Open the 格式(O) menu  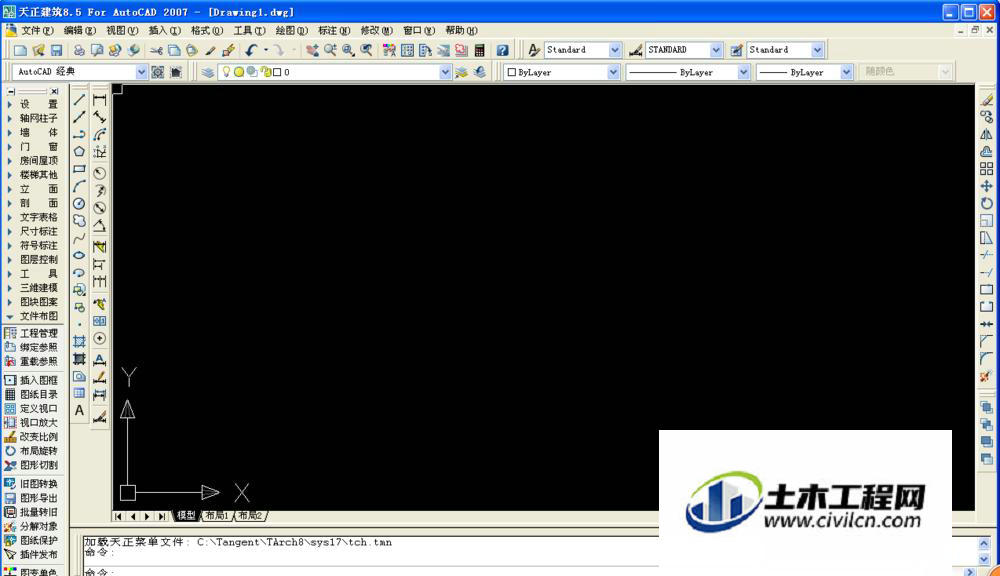207,30
